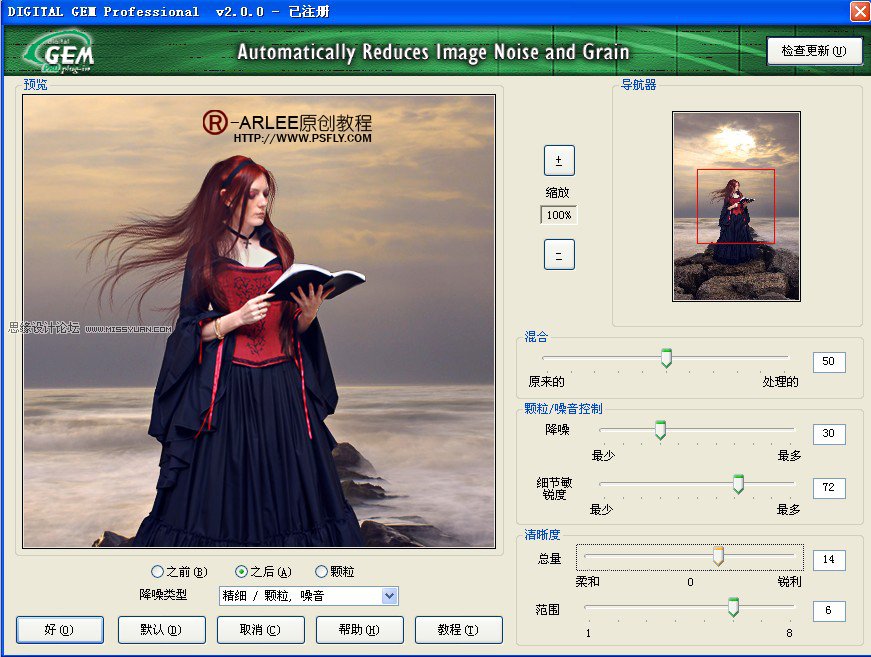The width and height of the screenshot is (871, 657).
Task: Click the 总量 clarity amount slider handle
Action: coord(718,556)
